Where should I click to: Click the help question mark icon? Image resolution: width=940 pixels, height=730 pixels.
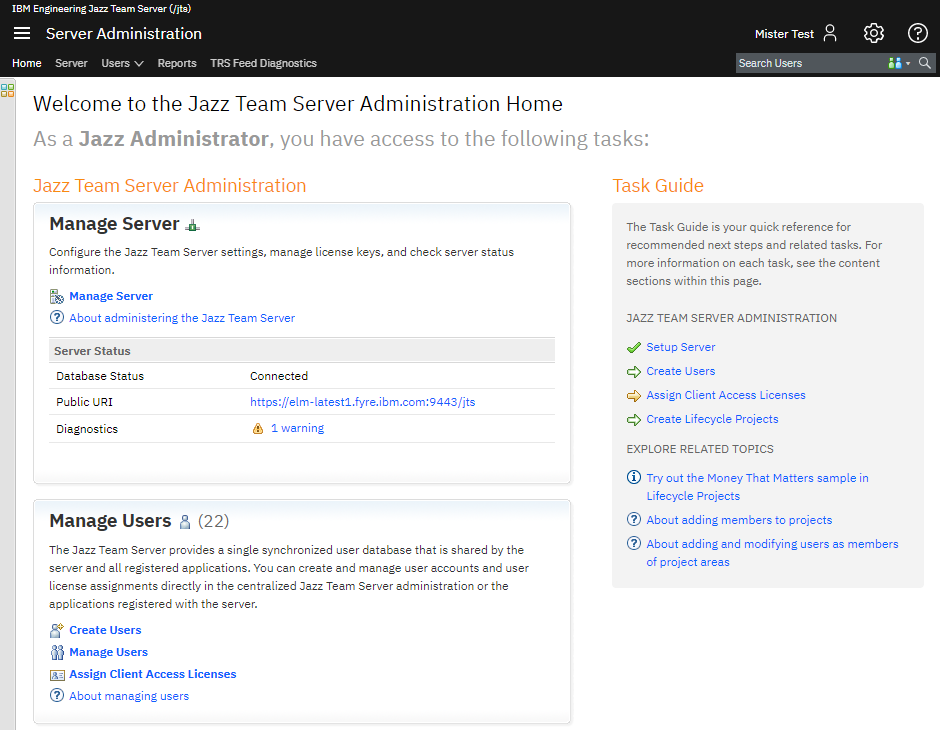[917, 33]
